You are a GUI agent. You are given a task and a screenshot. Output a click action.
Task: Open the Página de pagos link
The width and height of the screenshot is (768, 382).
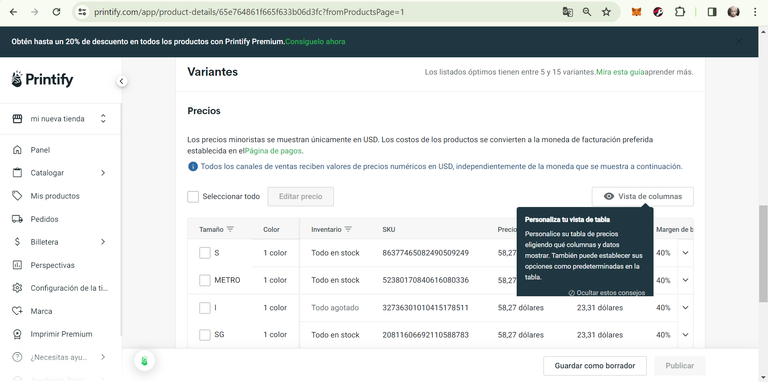click(x=273, y=151)
